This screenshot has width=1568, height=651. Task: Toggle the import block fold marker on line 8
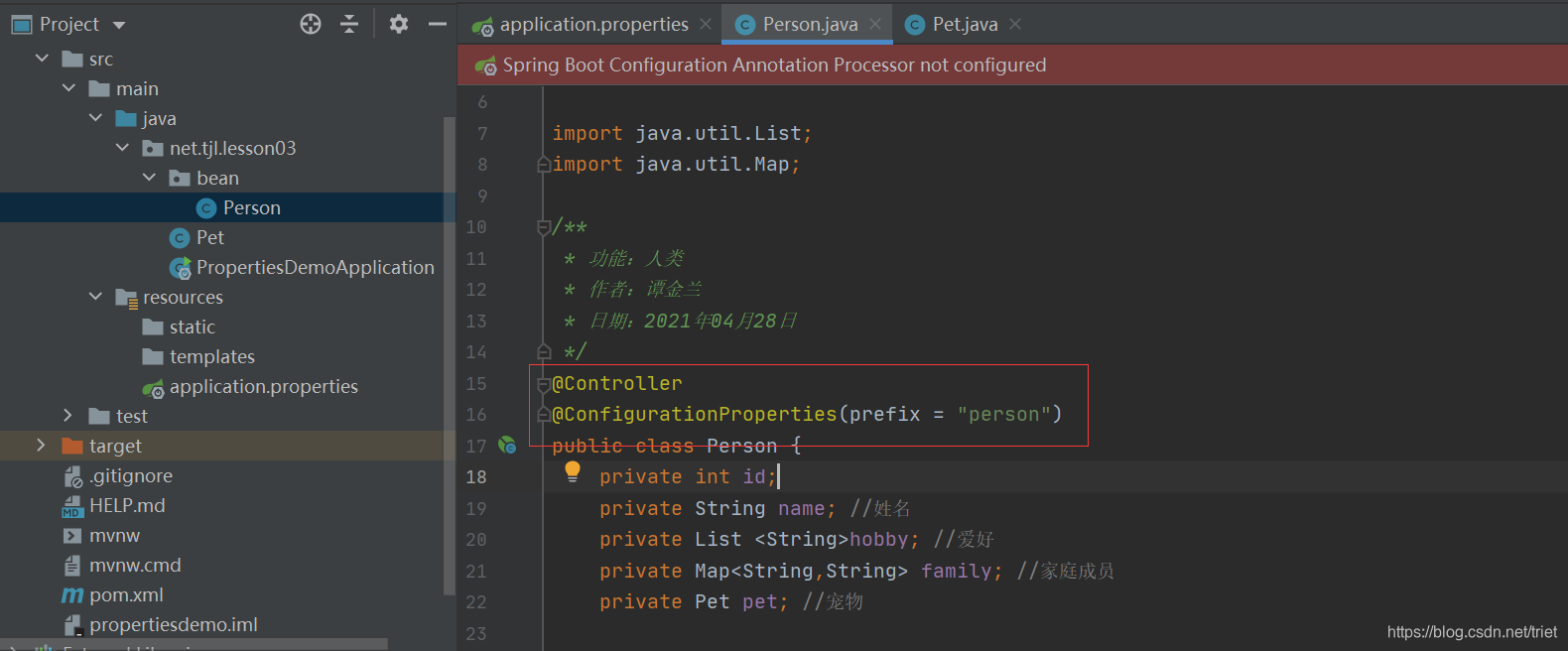point(544,165)
